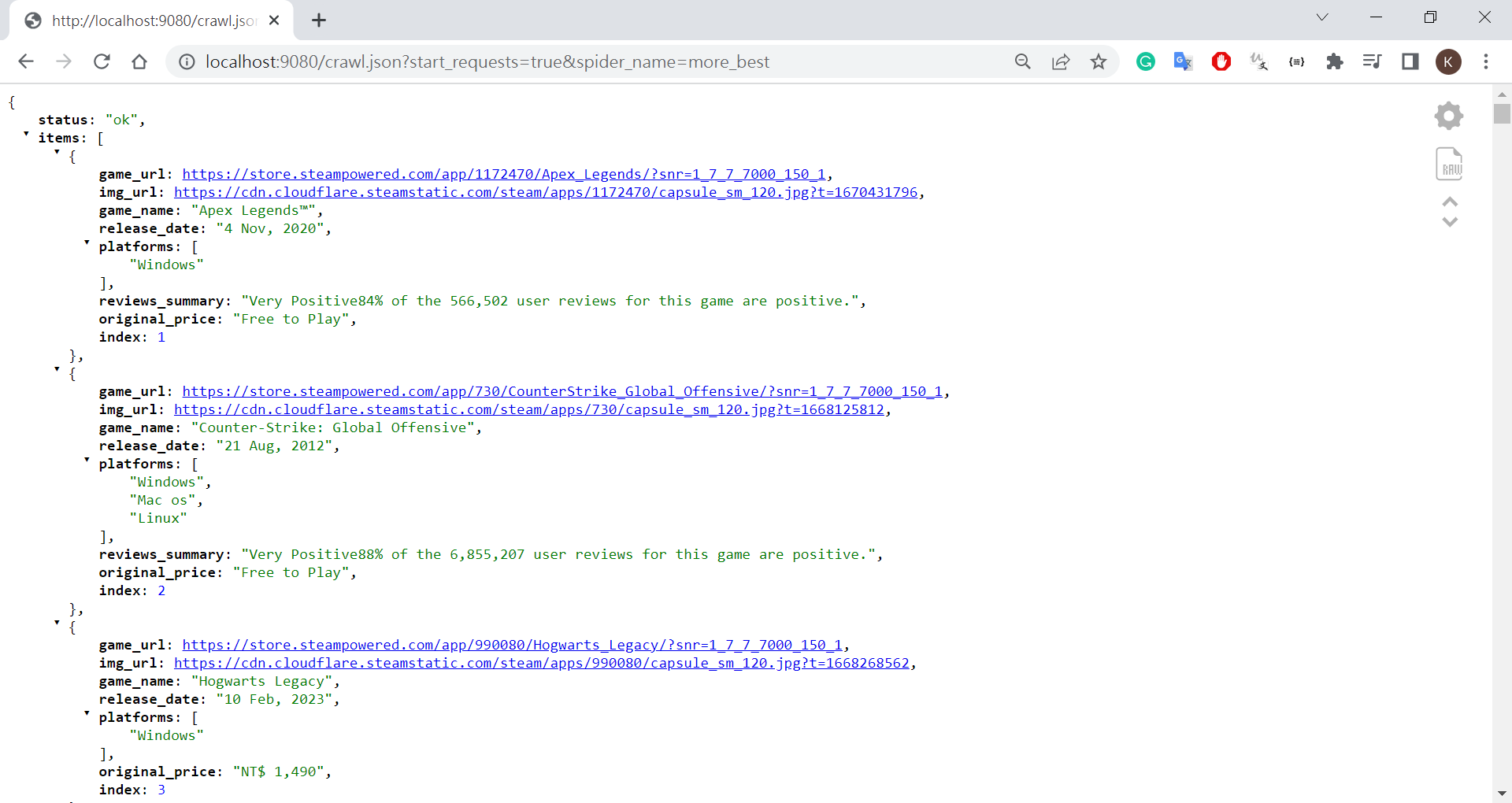Open the Extensions puzzle menu
This screenshot has height=803, width=1512.
tap(1334, 61)
